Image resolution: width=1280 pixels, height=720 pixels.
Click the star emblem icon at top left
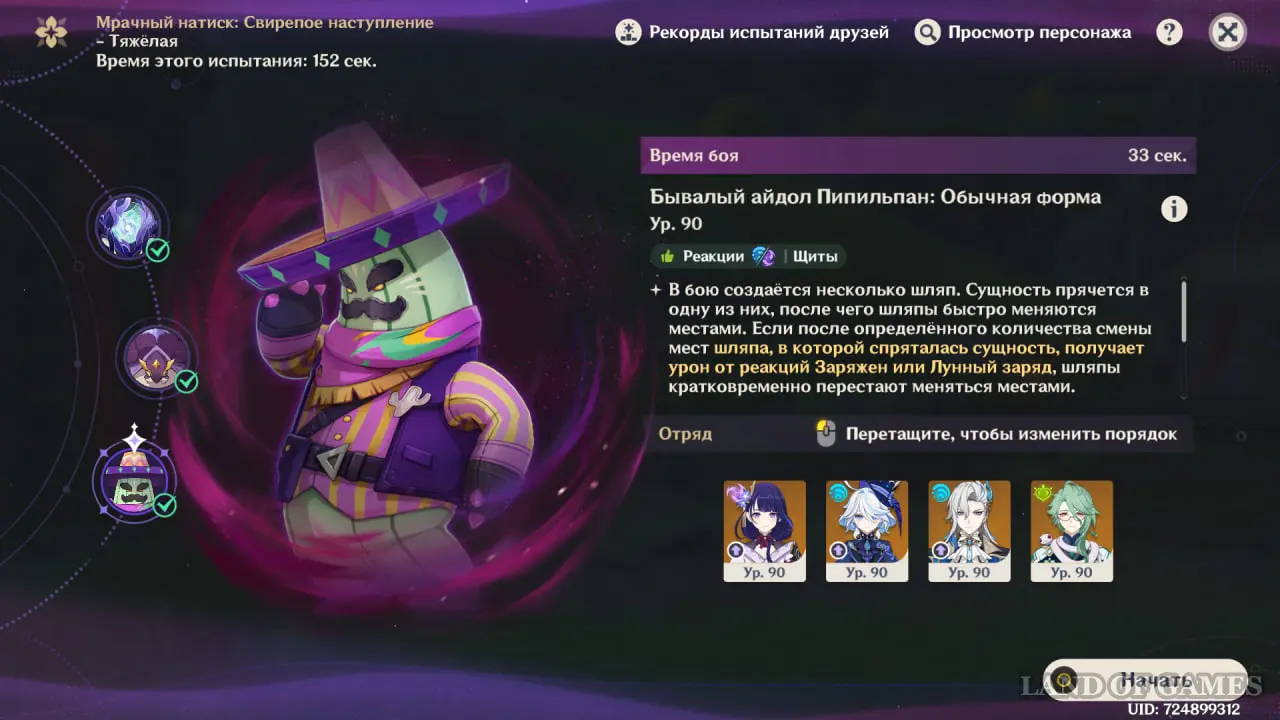pyautogui.click(x=51, y=32)
